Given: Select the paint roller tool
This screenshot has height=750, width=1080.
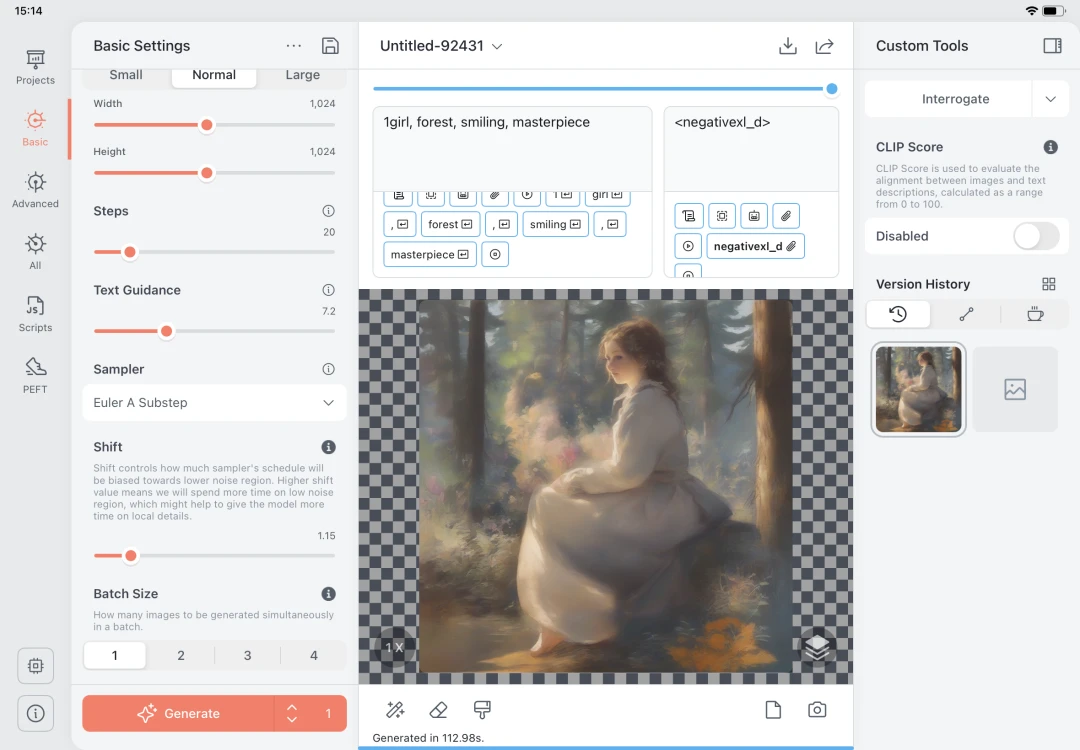Looking at the screenshot, I should [482, 710].
